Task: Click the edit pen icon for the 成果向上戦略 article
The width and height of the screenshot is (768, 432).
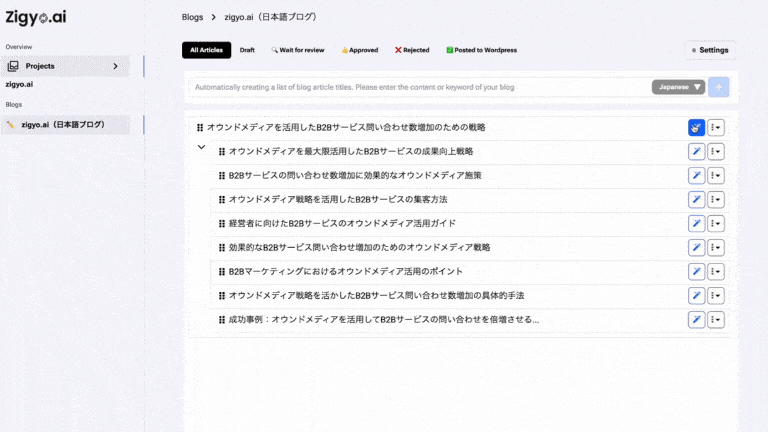Action: tap(696, 151)
